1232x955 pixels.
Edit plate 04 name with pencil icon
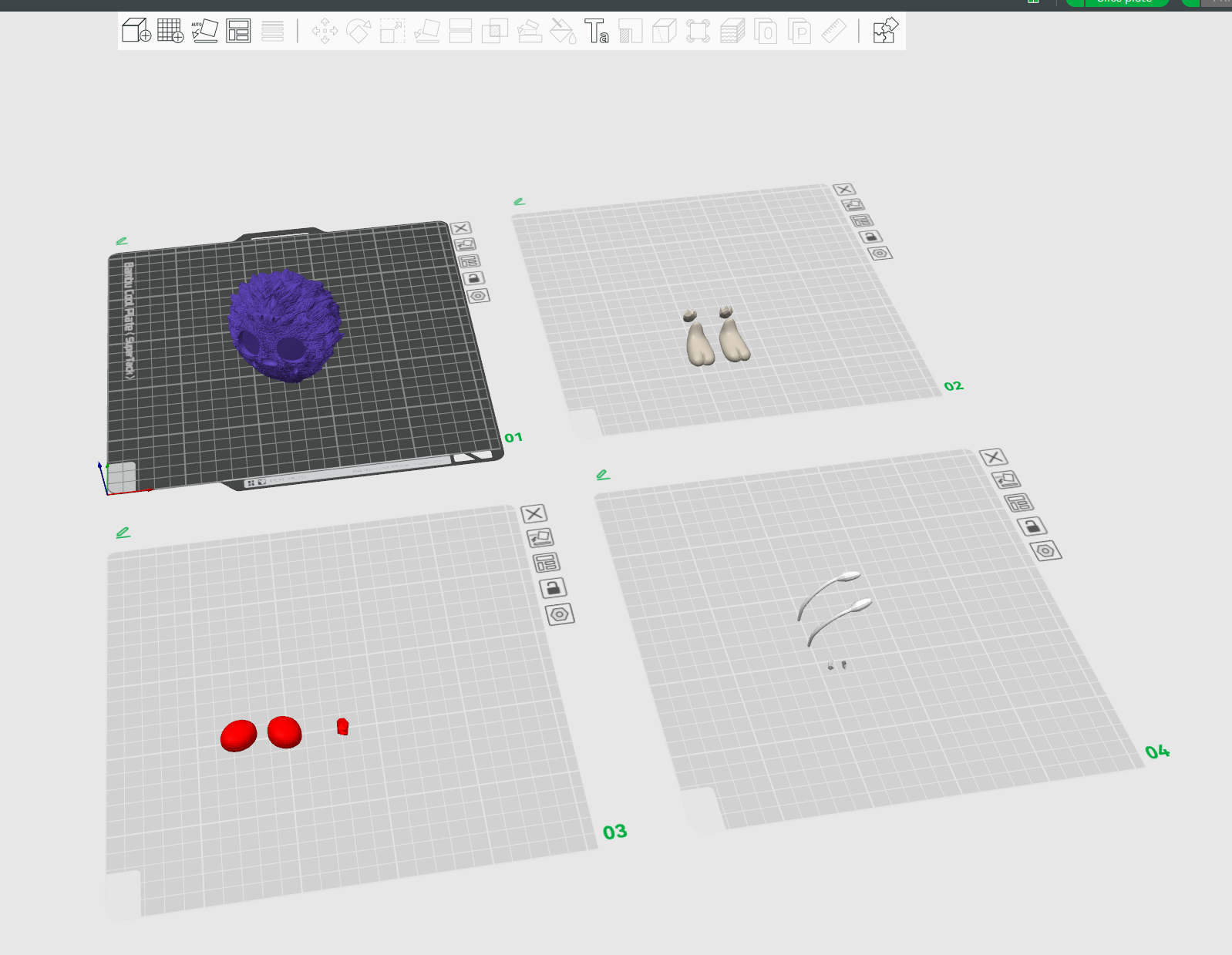(x=603, y=475)
